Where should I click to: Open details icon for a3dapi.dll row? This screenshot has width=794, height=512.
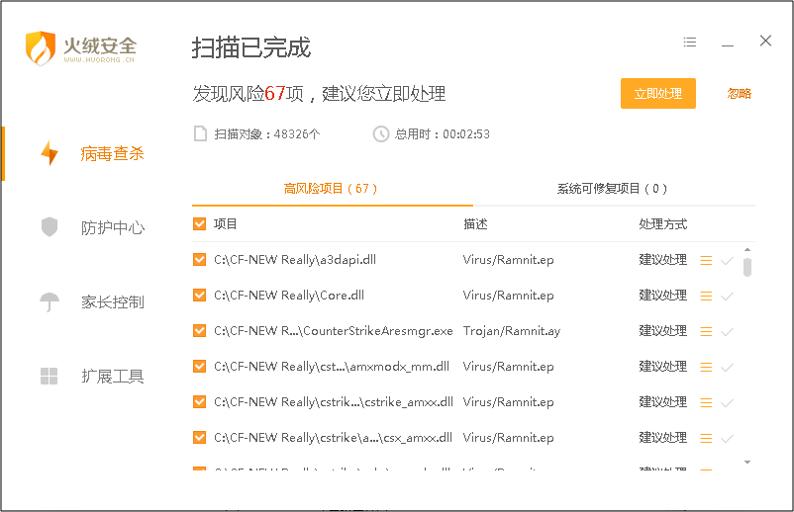706,261
